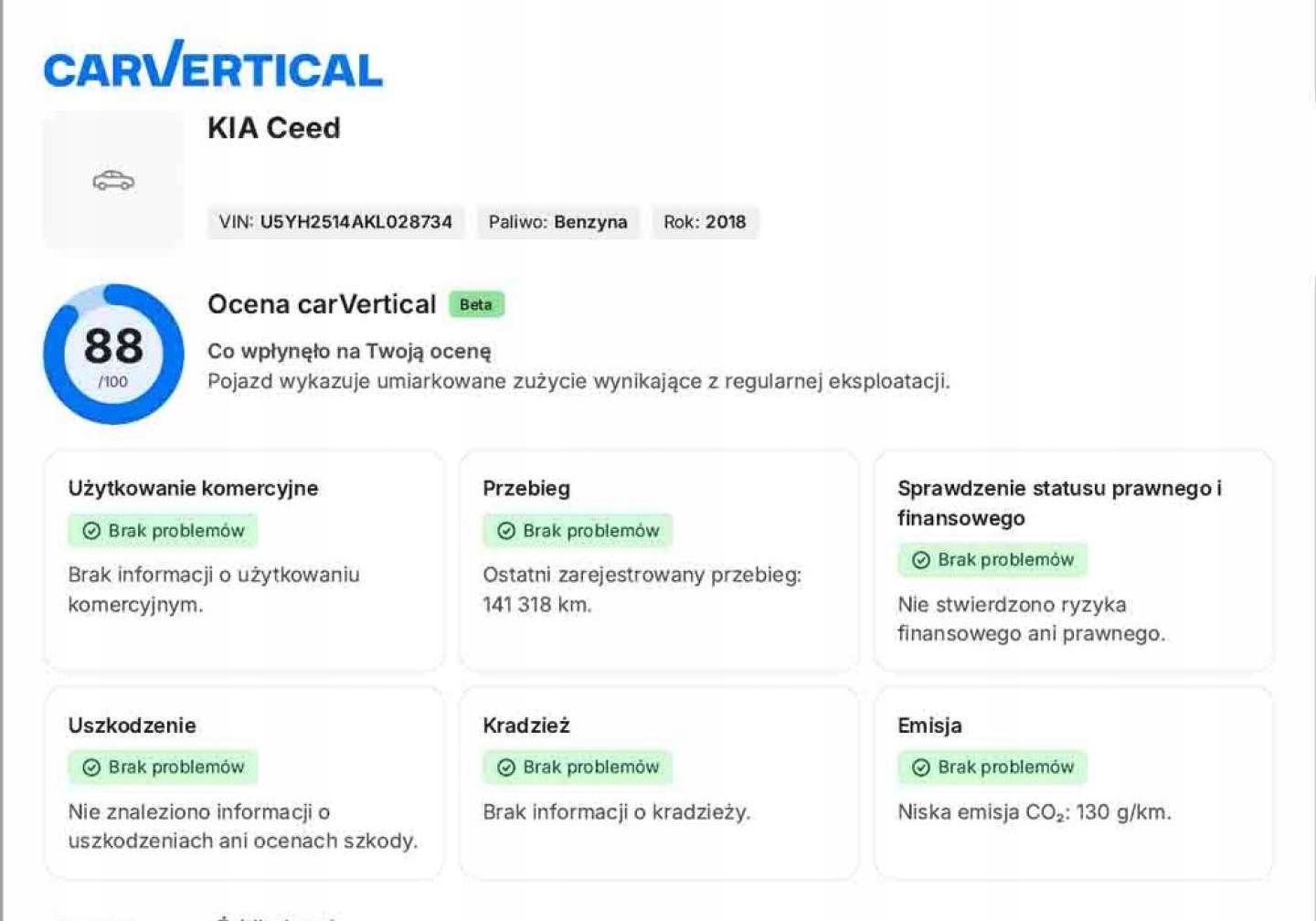
Task: Click the Rok: 2018 chip
Action: tap(705, 222)
